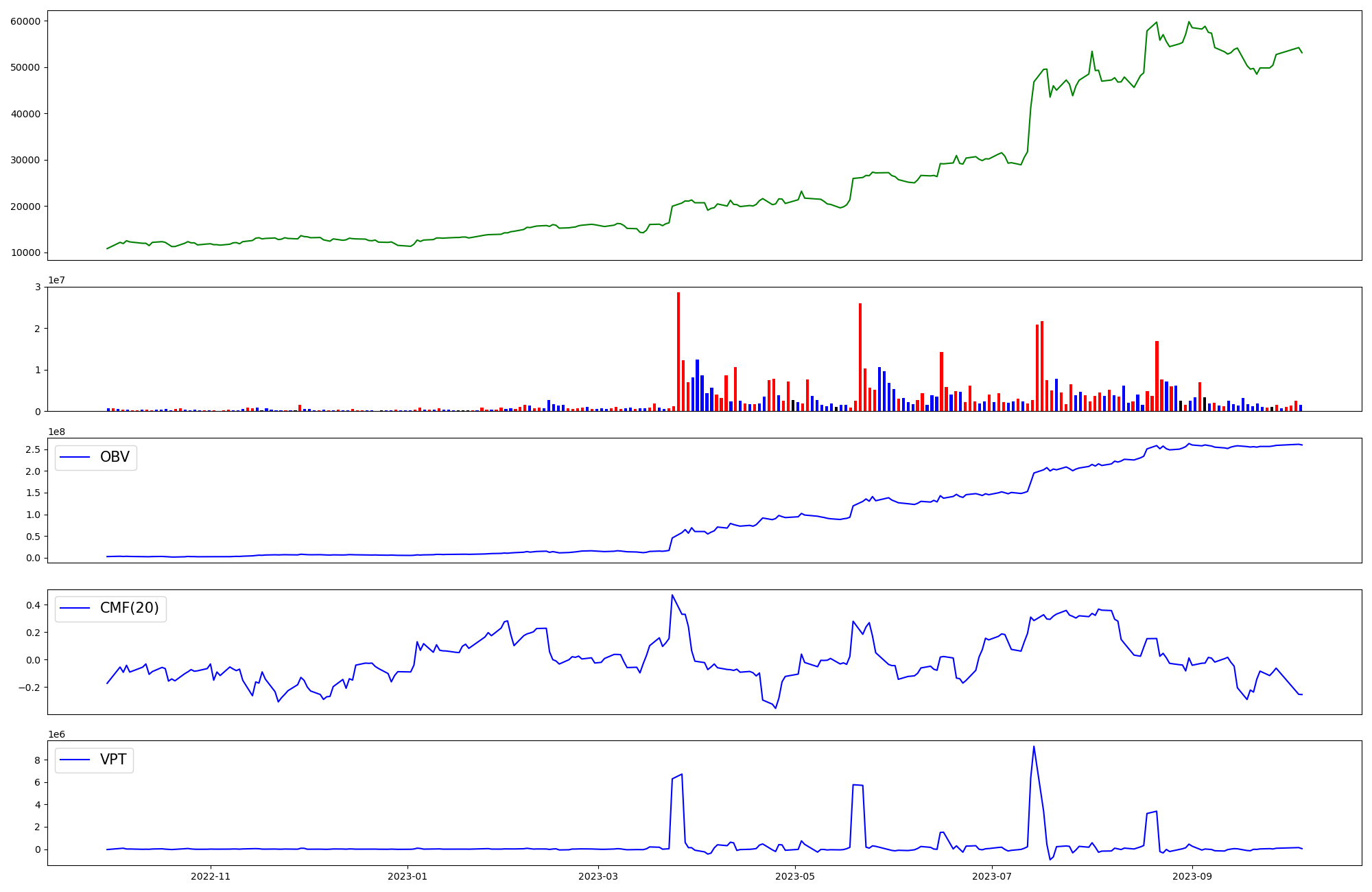The width and height of the screenshot is (1372, 892).
Task: Select the 2023-03 date tick label
Action: point(599,876)
